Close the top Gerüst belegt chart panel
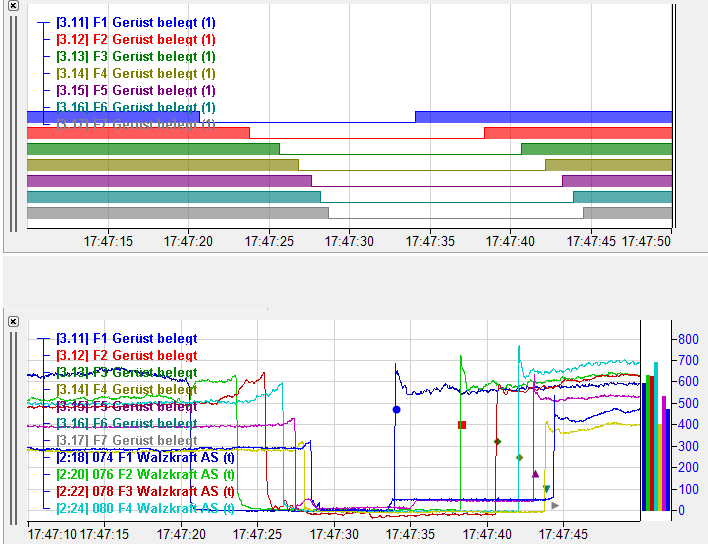Screen dimensions: 708x544 pyautogui.click(x=13, y=6)
